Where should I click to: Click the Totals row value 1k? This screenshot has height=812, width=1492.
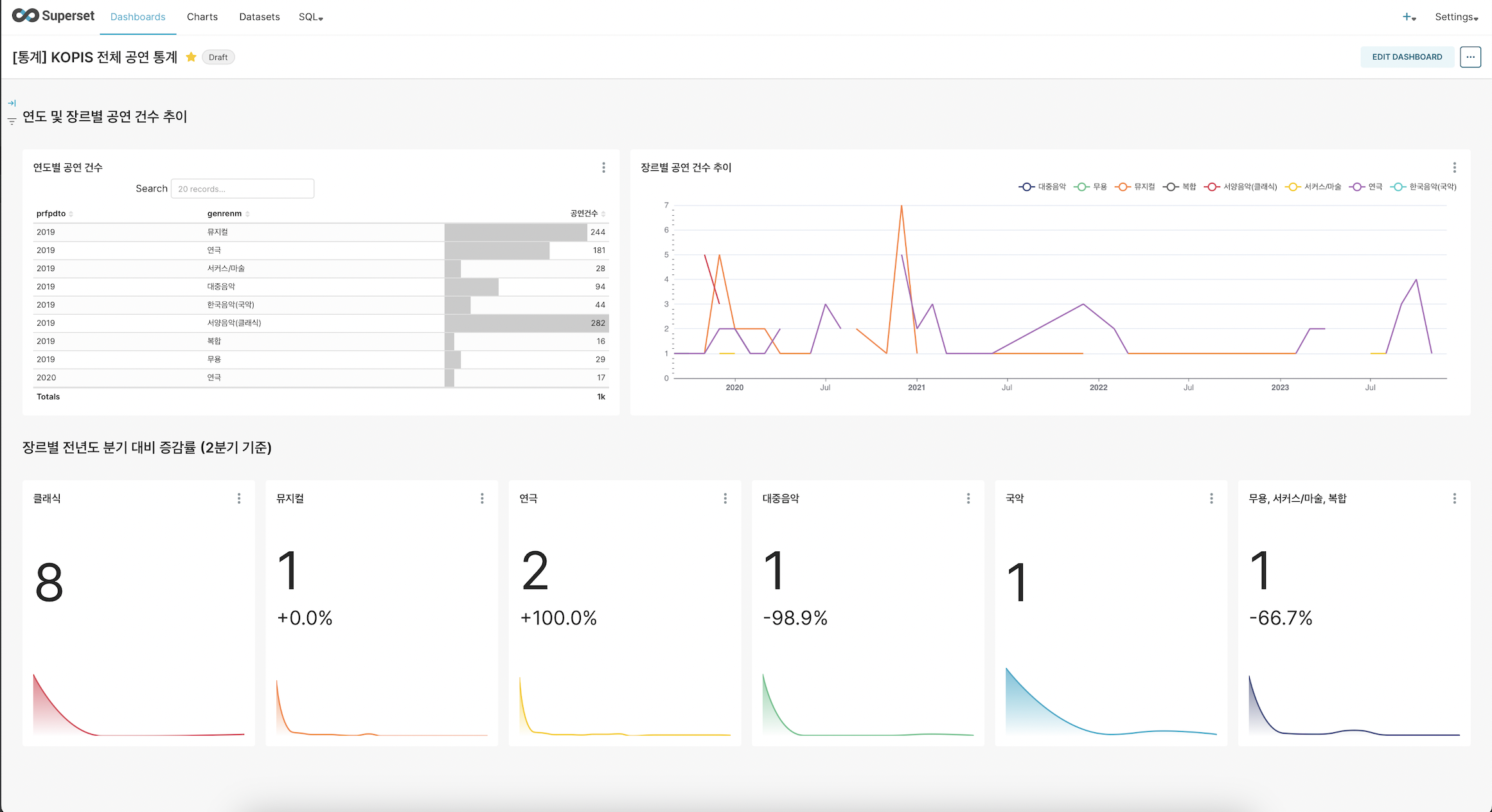click(601, 397)
